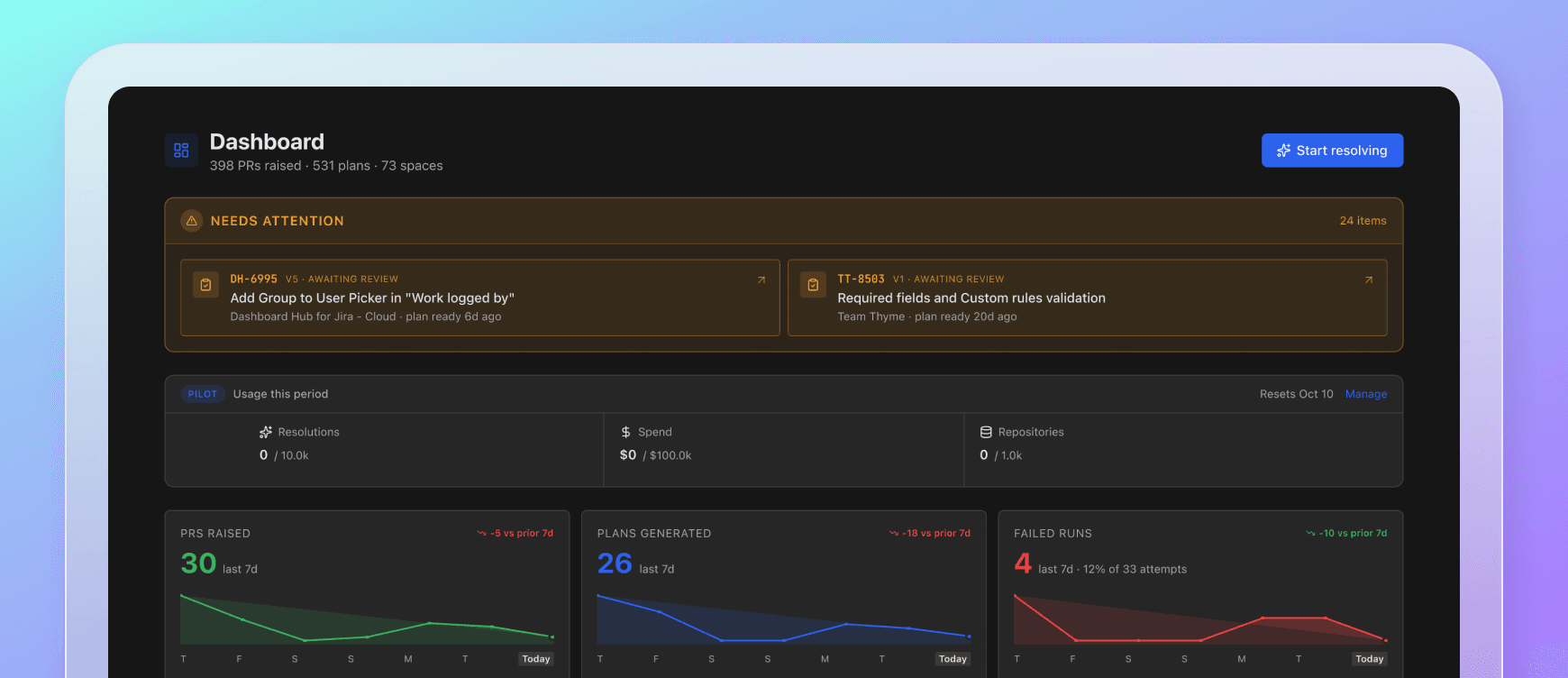The width and height of the screenshot is (1568, 678).
Task: Click the Start resolving button
Action: [1332, 151]
